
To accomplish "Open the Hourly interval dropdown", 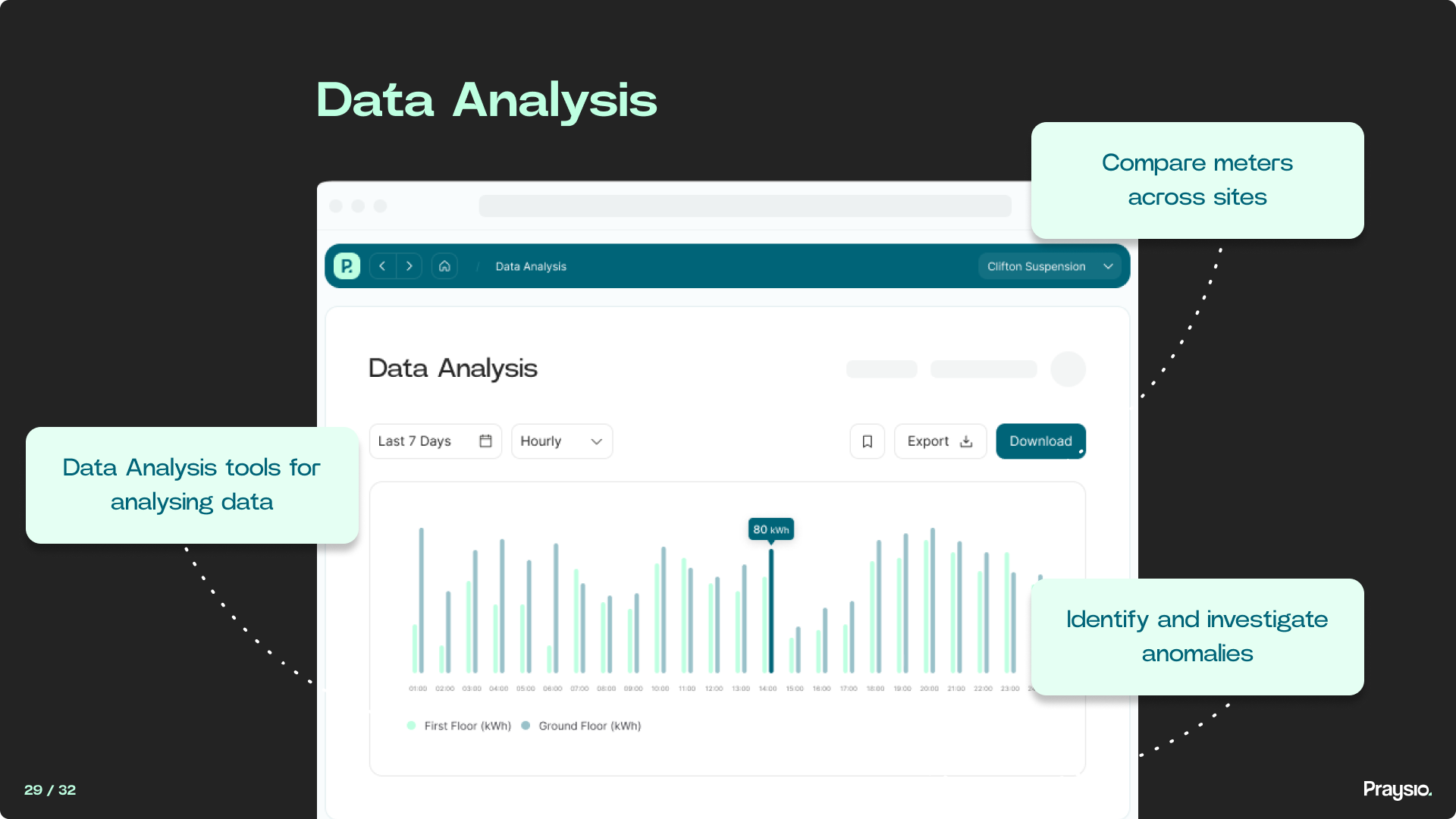I will tap(561, 441).
